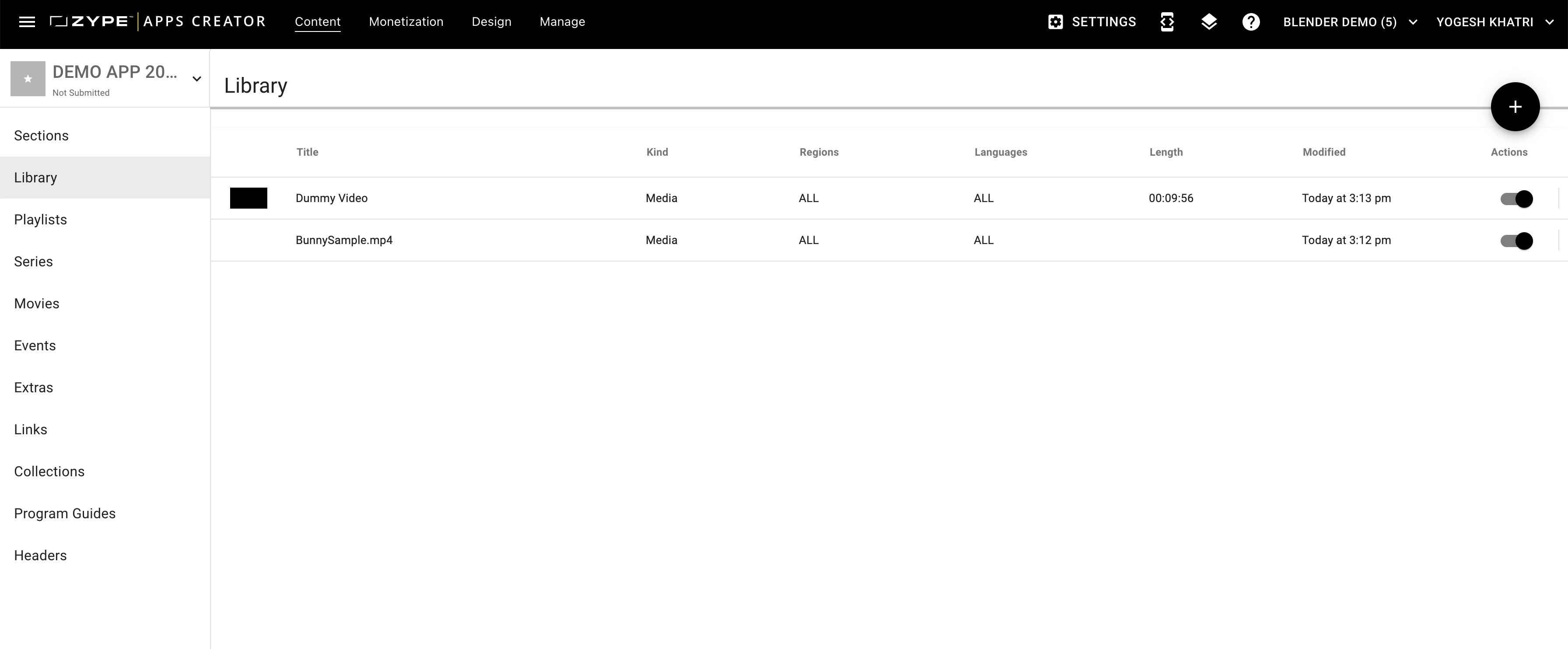Click Media kind in BunnySample.mp4 row
1568x649 pixels.
point(661,240)
